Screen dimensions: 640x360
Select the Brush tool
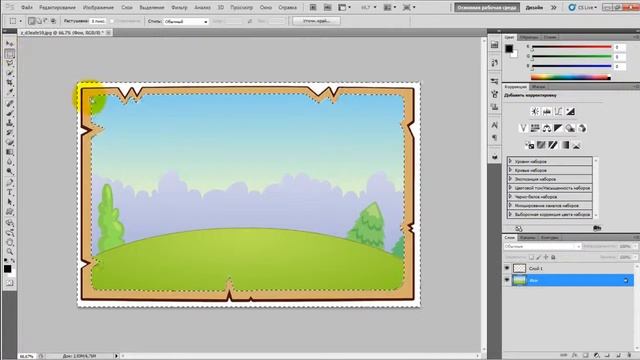click(x=10, y=113)
